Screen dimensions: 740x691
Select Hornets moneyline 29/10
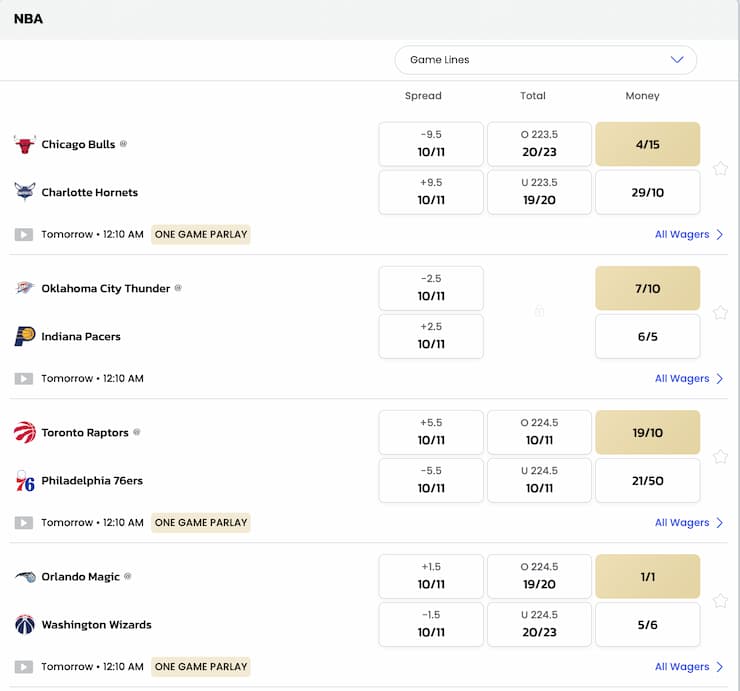point(648,192)
